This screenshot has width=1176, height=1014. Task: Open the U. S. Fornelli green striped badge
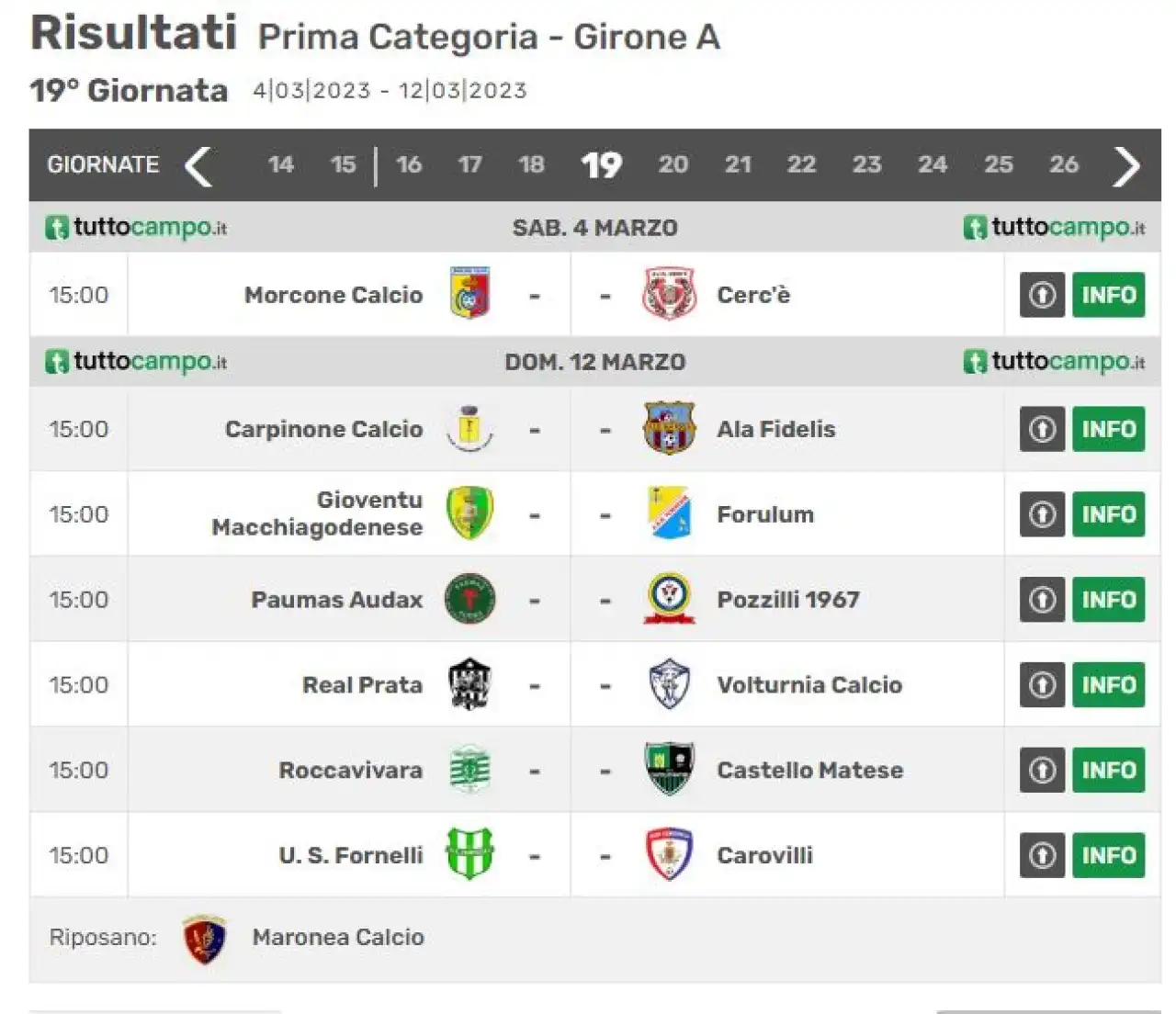(470, 854)
